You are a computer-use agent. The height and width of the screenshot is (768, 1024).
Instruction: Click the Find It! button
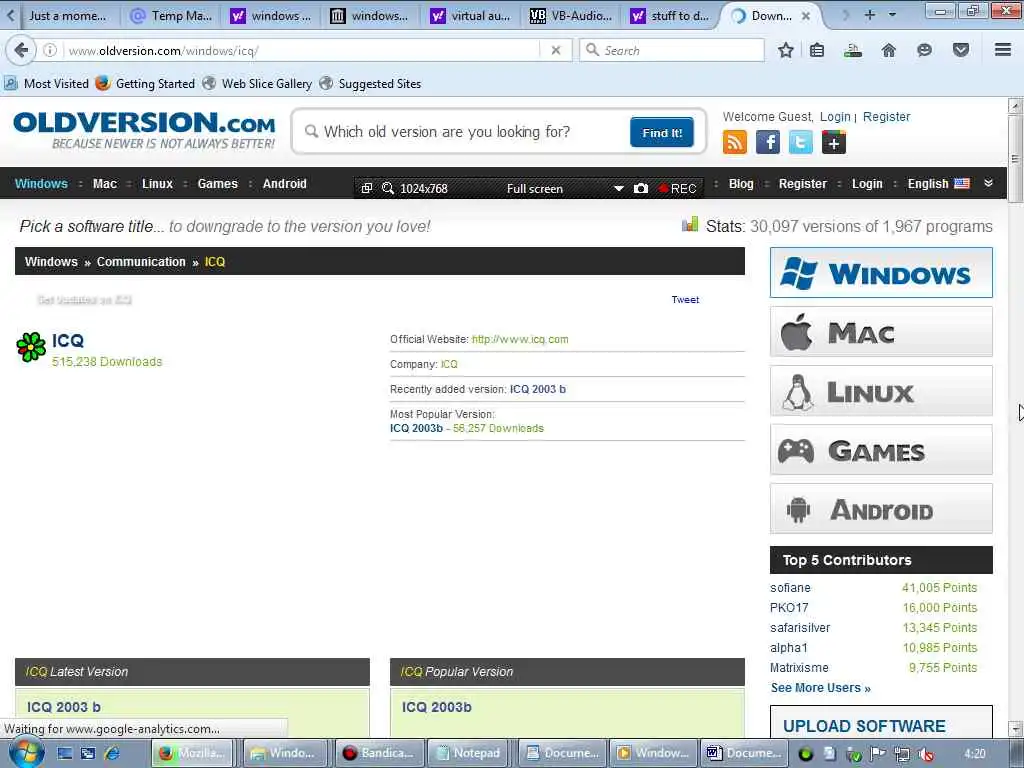click(662, 133)
